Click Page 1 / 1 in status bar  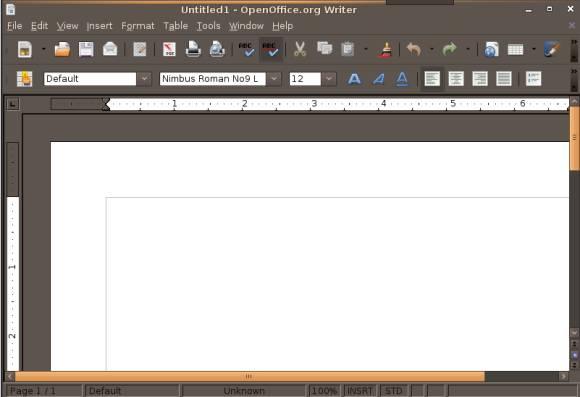coord(44,391)
